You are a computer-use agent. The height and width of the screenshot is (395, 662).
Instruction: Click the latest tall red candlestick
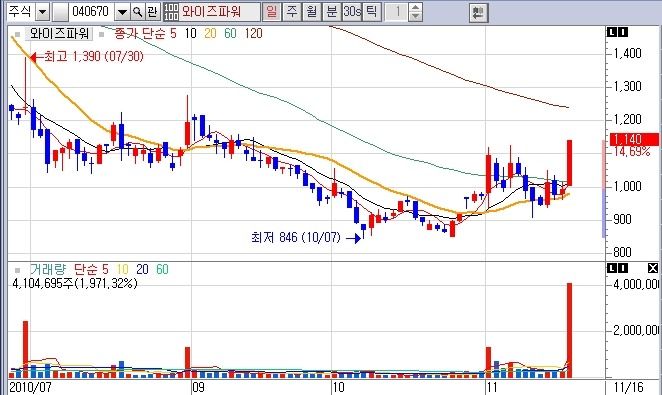569,163
